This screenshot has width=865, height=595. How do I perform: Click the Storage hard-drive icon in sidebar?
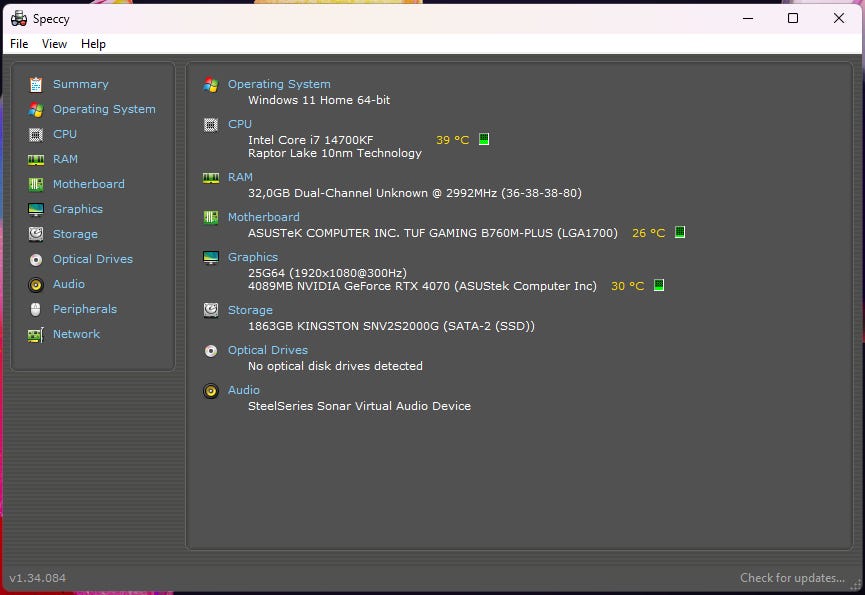(x=36, y=234)
